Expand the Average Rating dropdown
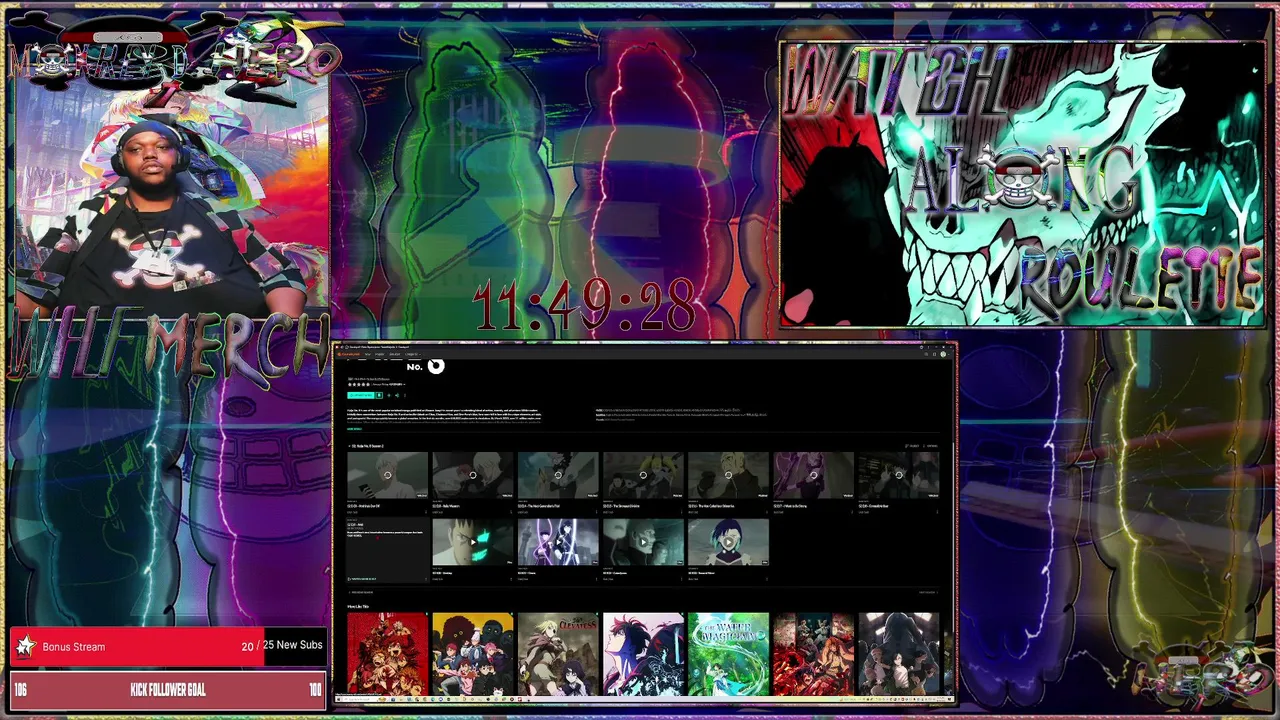The width and height of the screenshot is (1280, 720). (389, 384)
